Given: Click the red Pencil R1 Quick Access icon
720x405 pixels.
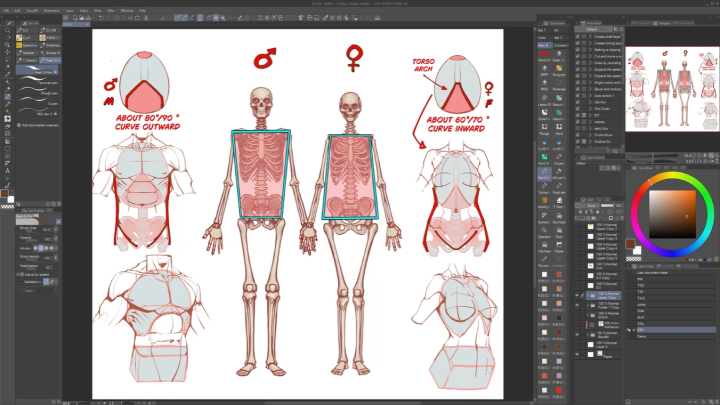Looking at the screenshot, I should tap(544, 55).
